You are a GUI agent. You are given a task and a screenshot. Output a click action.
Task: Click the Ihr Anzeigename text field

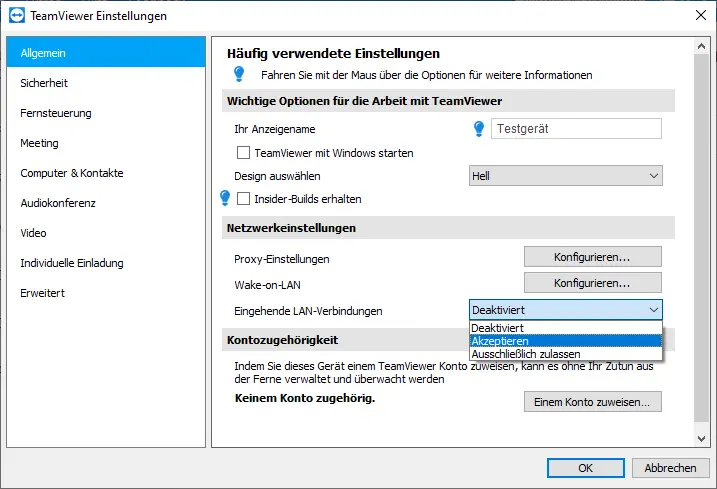[576, 129]
